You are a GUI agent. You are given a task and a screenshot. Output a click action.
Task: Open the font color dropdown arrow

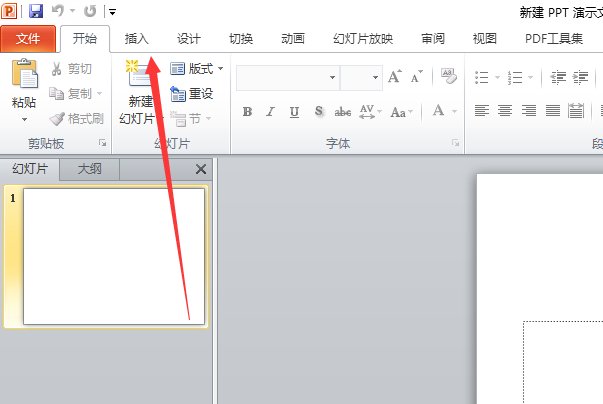[454, 112]
